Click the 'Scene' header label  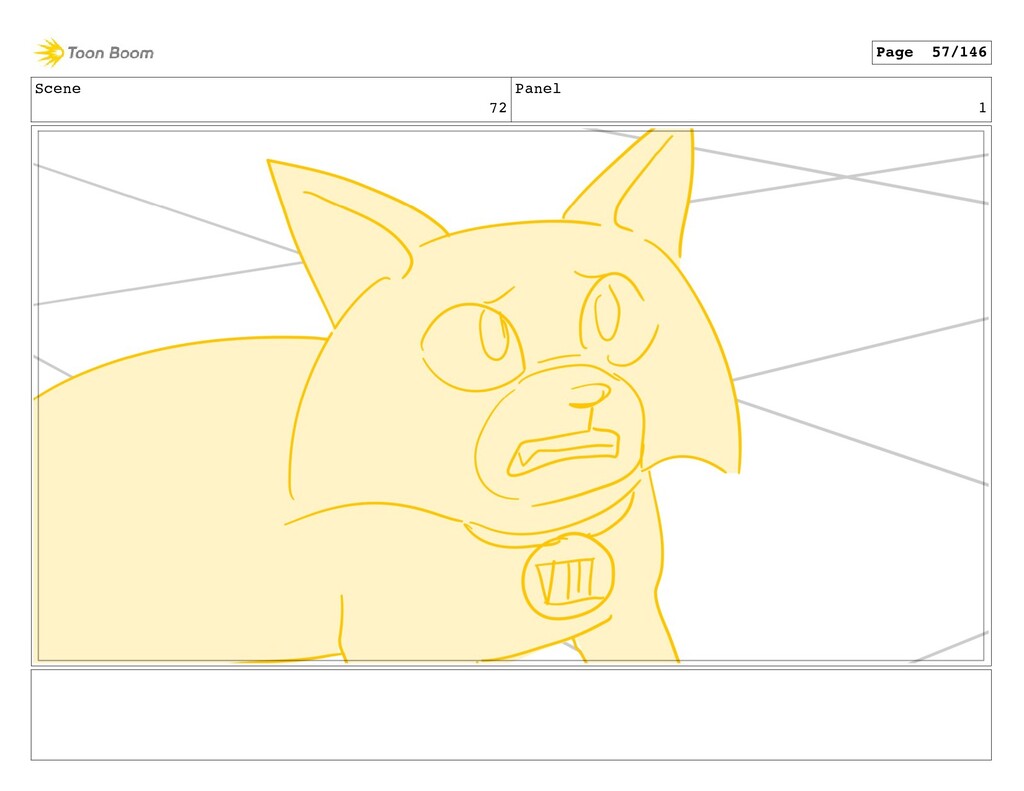click(58, 89)
